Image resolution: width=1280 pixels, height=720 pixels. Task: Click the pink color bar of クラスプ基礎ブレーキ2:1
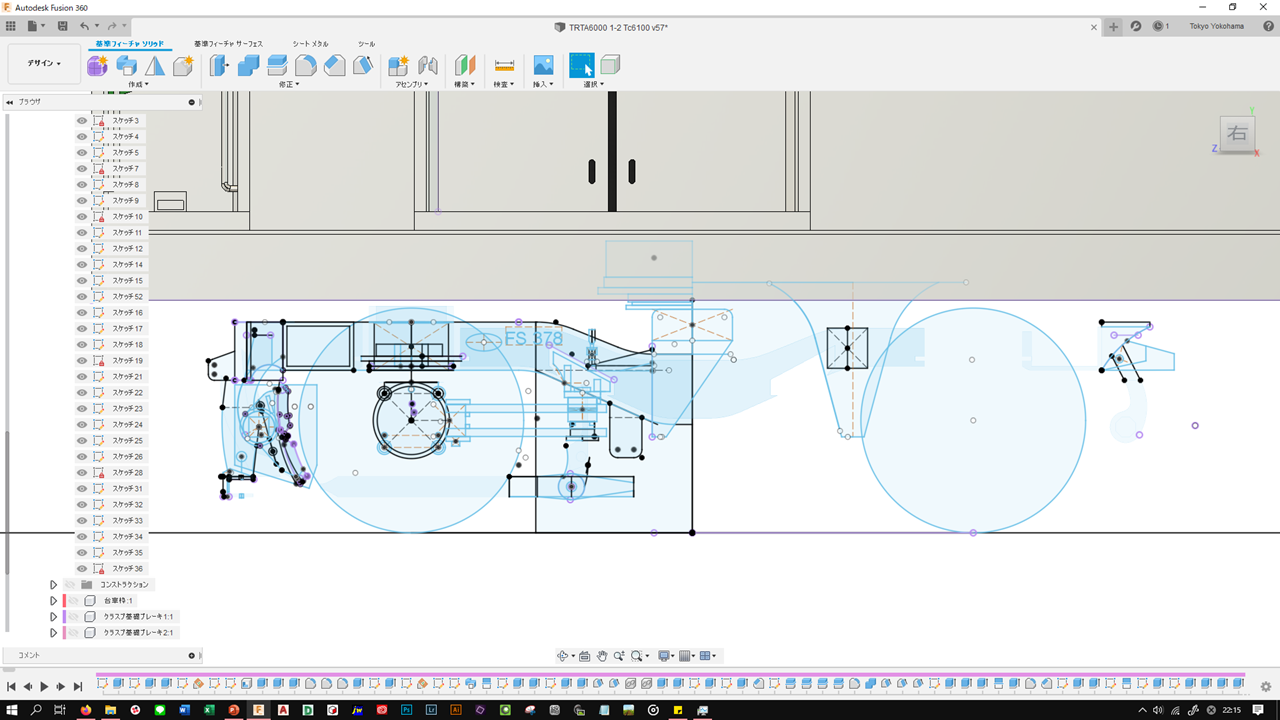coord(64,632)
